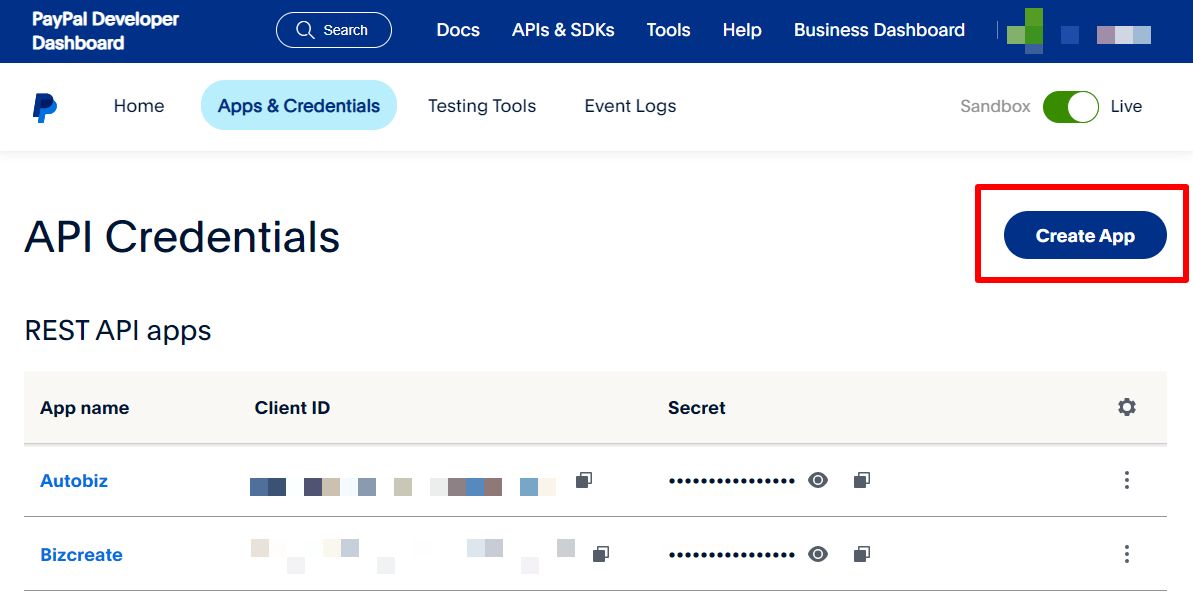Go to the Event Logs tab

[630, 106]
